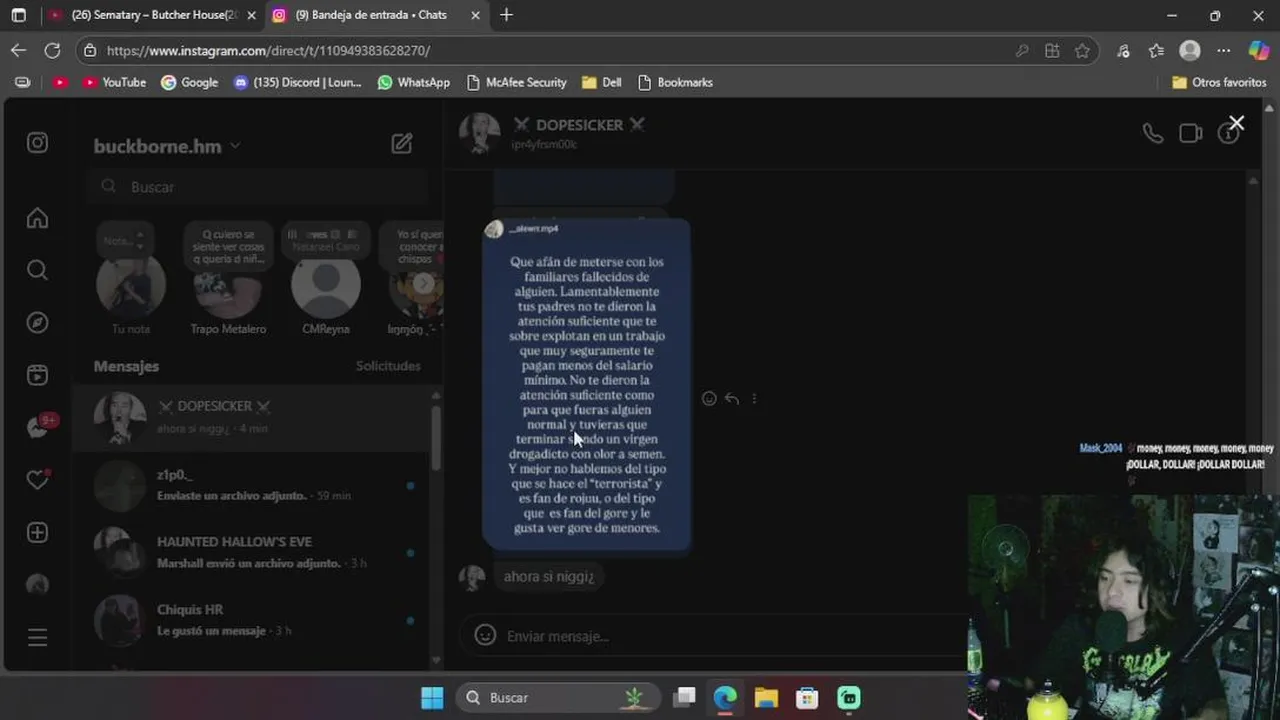Compose a new message with pencil icon
Viewport: 1280px width, 720px height.
[402, 144]
